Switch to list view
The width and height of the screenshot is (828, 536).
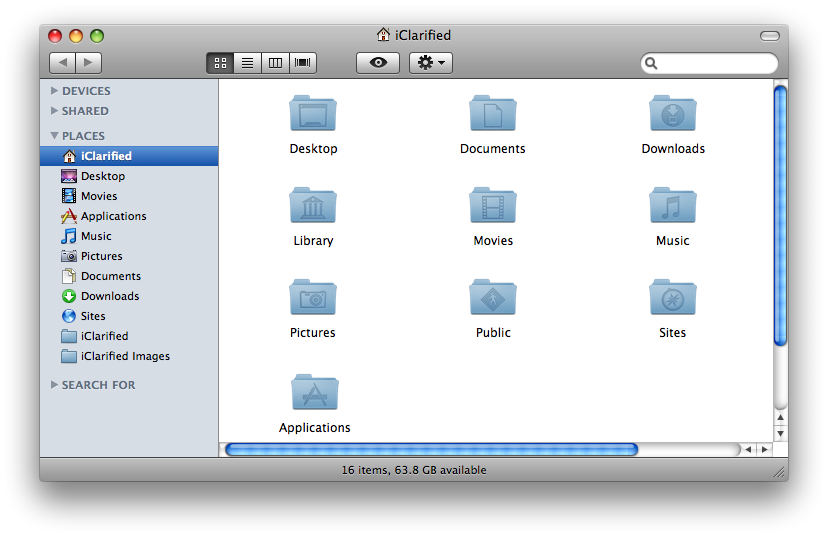pos(247,63)
